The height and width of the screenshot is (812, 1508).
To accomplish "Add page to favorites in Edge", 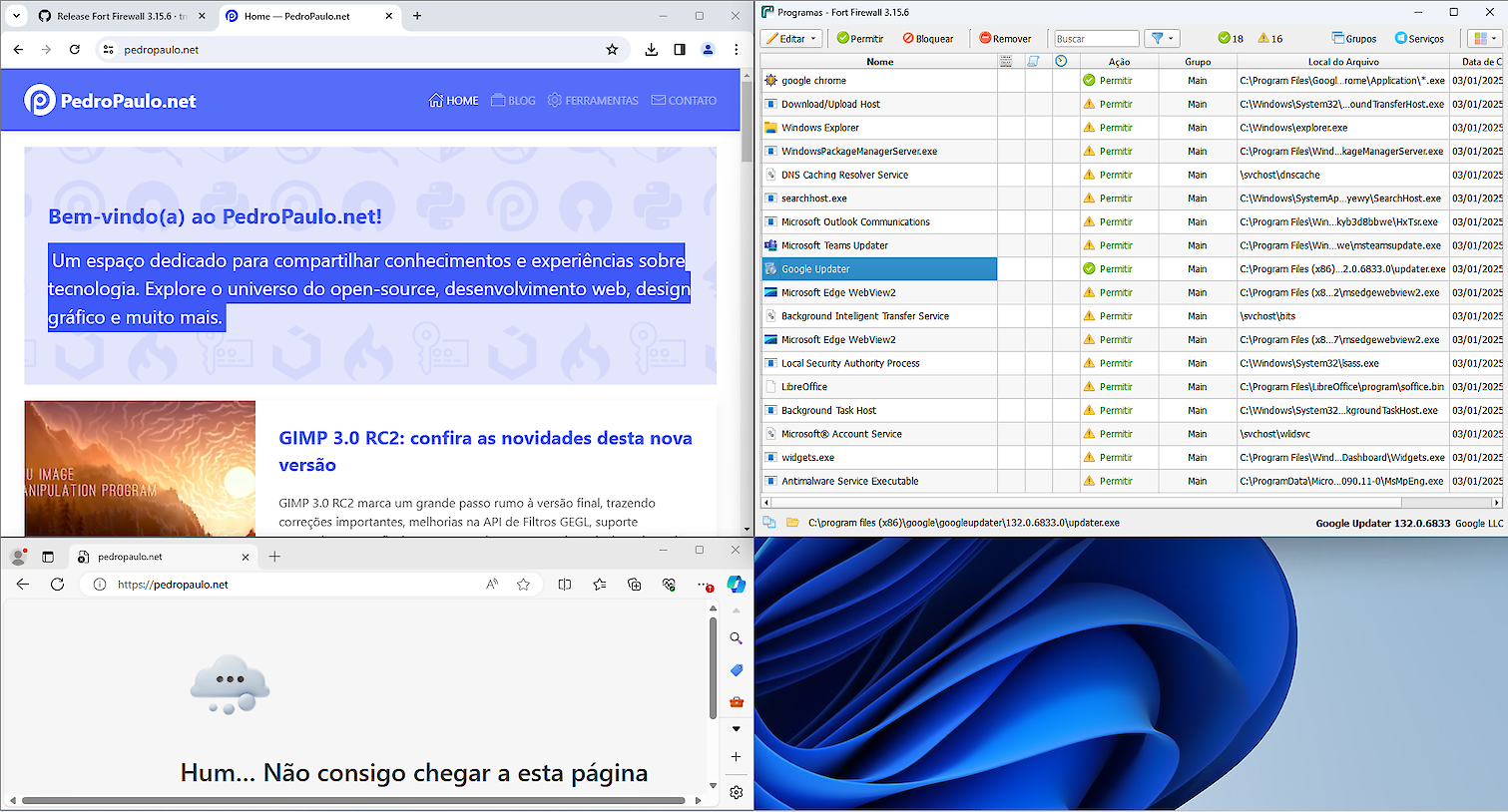I will pyautogui.click(x=523, y=585).
